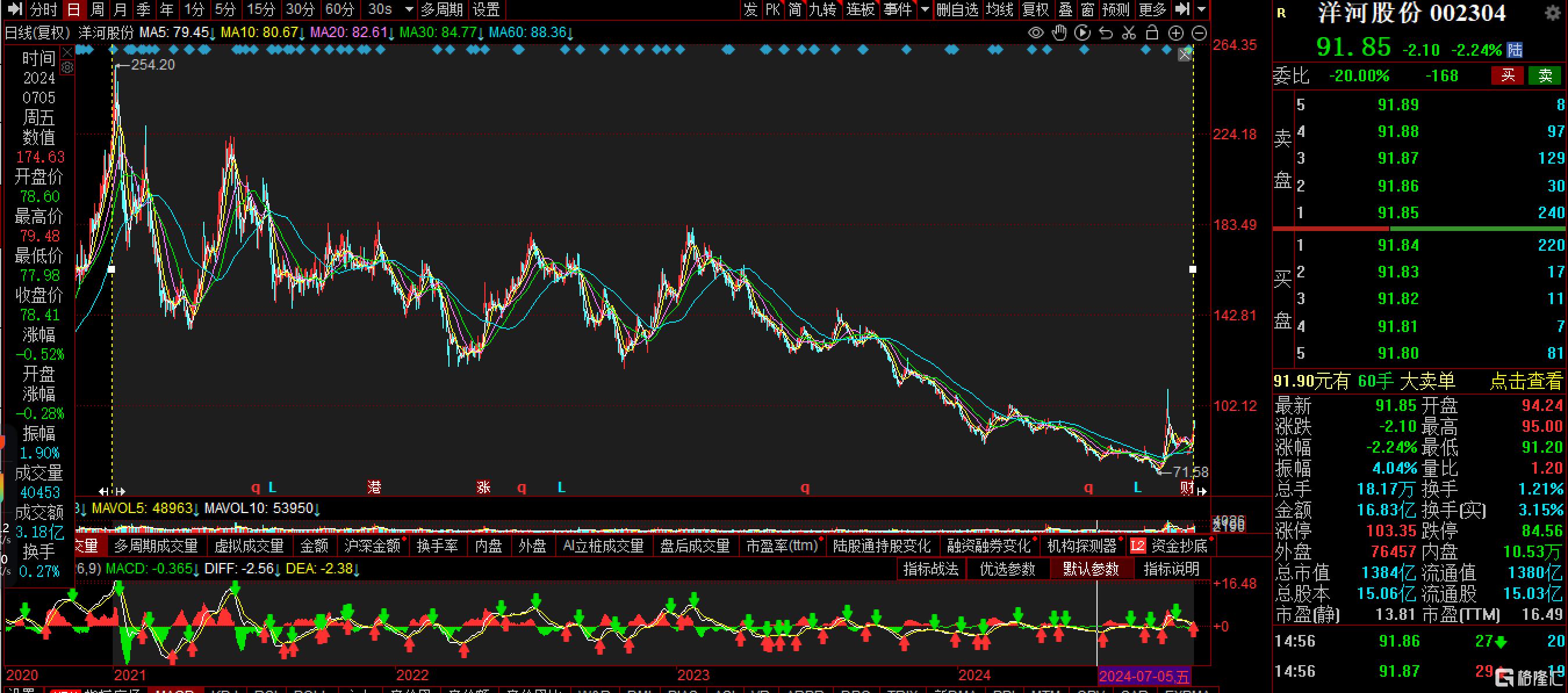The width and height of the screenshot is (1568, 693).
Task: Switch to 30分 minute chart
Action: click(x=300, y=9)
